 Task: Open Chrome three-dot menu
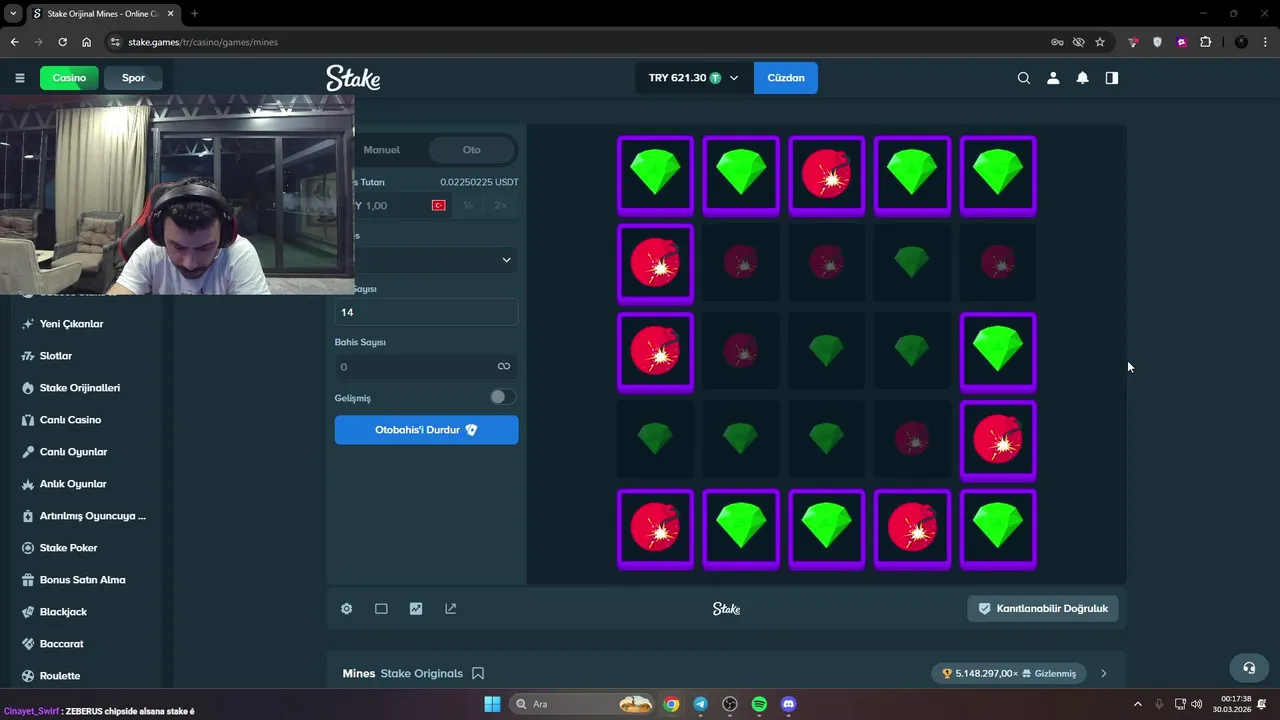point(1265,42)
